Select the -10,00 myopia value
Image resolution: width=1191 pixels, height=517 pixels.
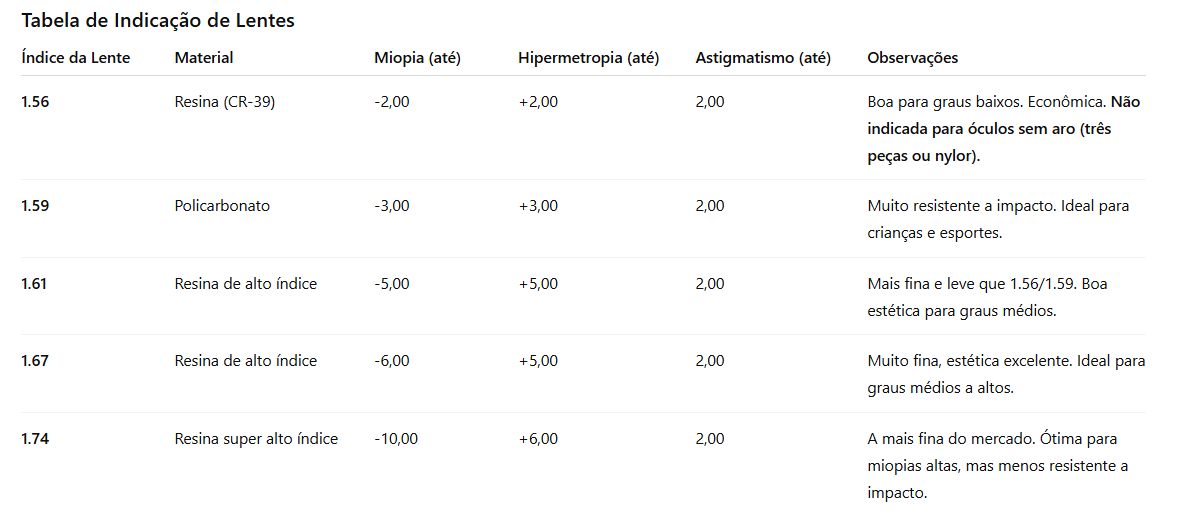(x=396, y=439)
